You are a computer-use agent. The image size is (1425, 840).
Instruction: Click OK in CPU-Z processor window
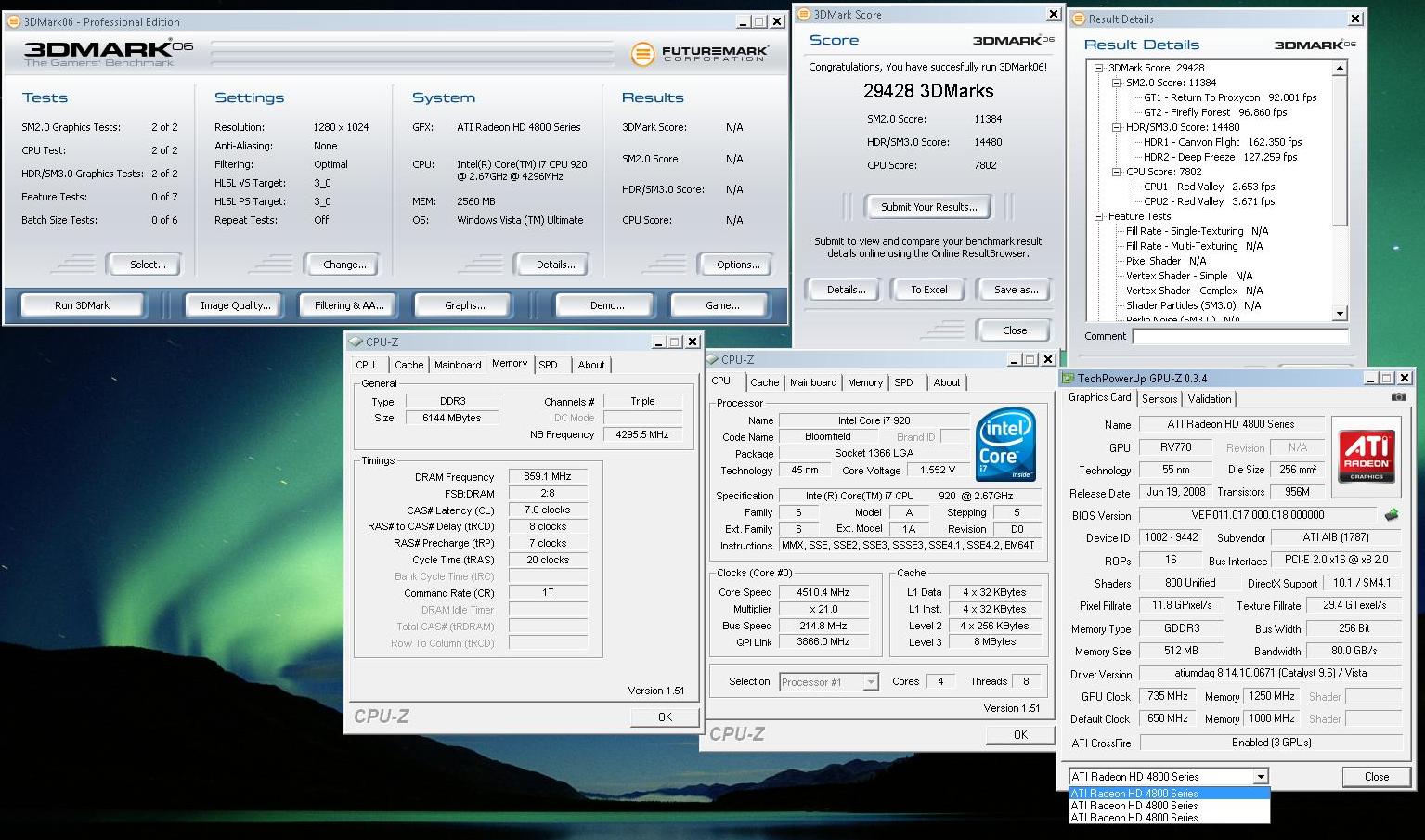[1020, 735]
